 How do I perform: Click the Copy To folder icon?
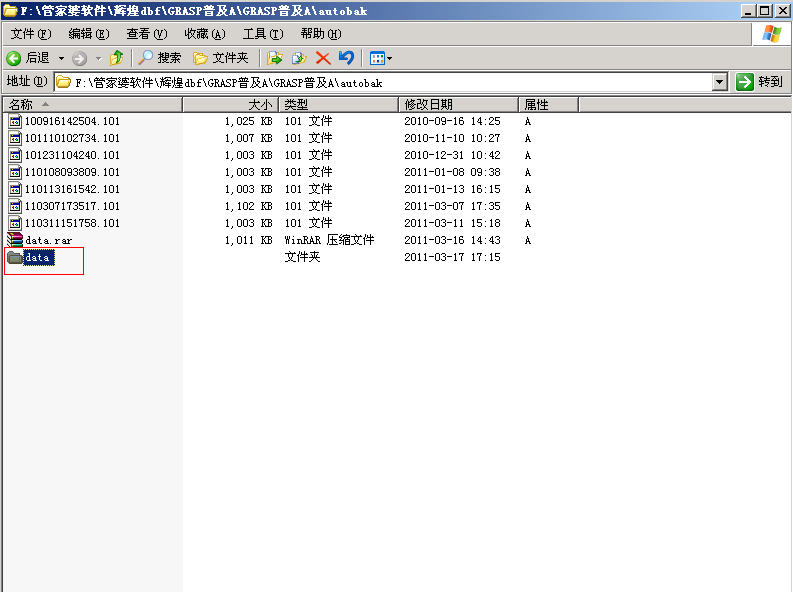(299, 58)
